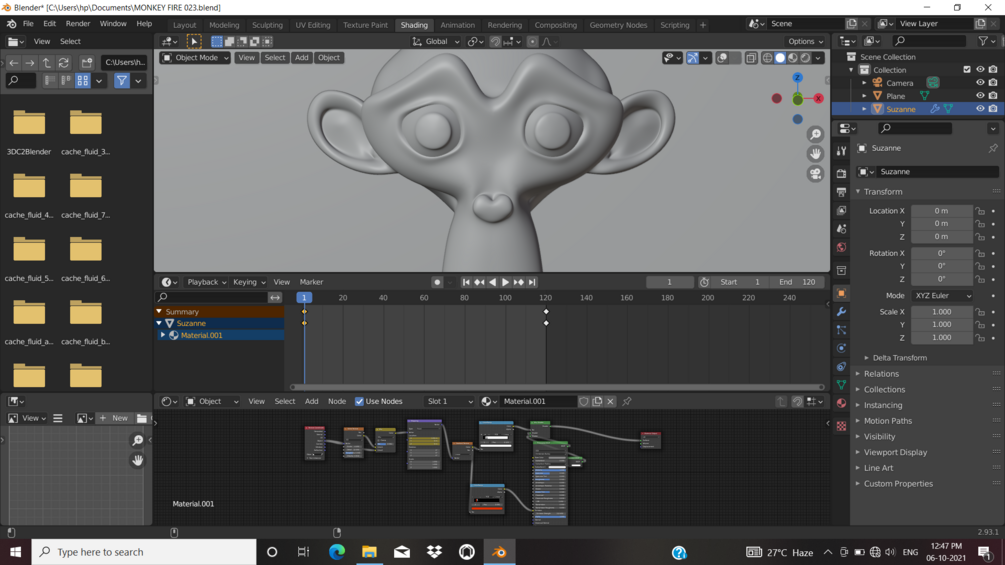This screenshot has height=565, width=1005.
Task: Click the viewport Add button
Action: [x=301, y=58]
